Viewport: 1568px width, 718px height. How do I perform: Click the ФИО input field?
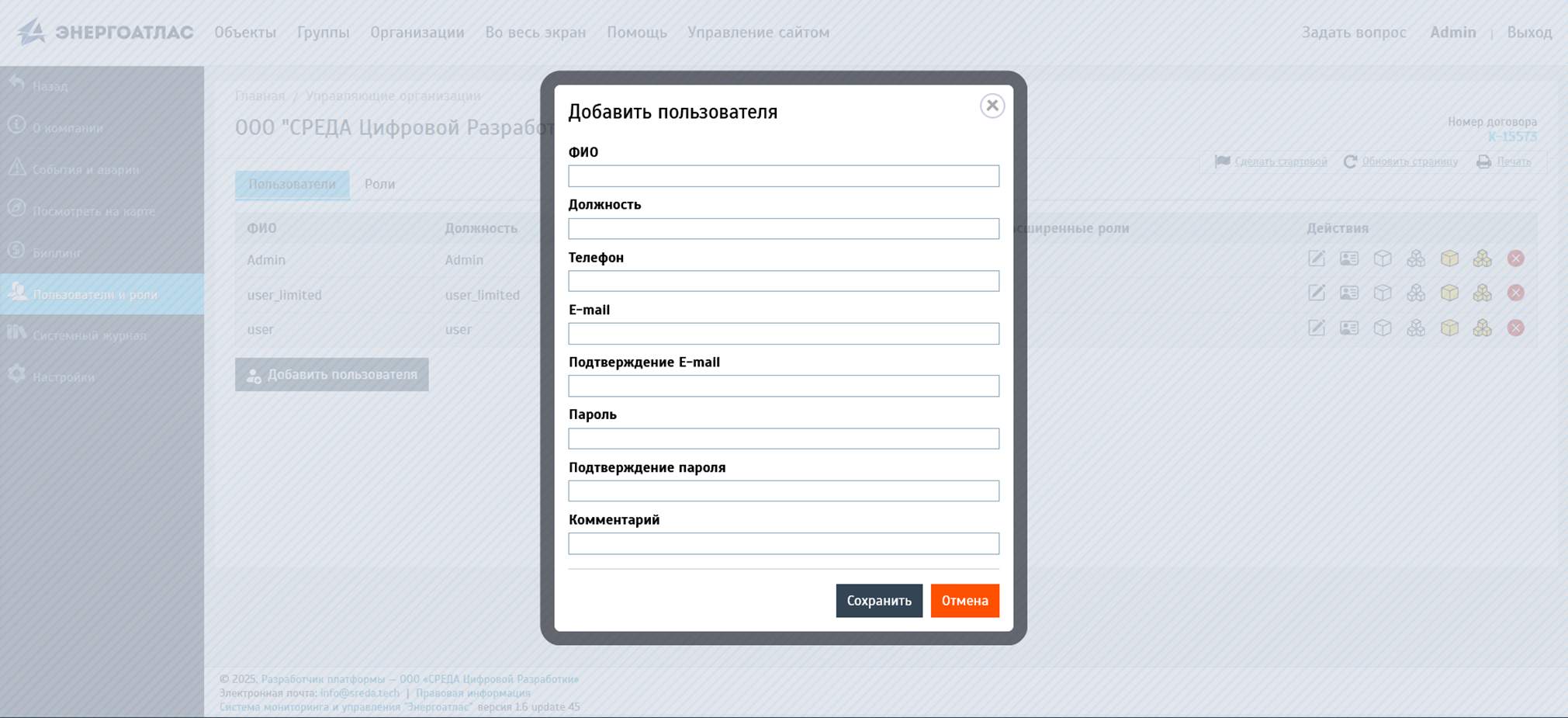pos(783,176)
